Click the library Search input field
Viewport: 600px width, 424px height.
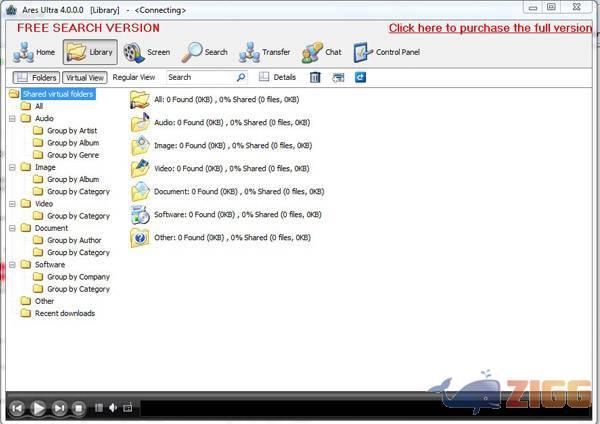point(200,77)
